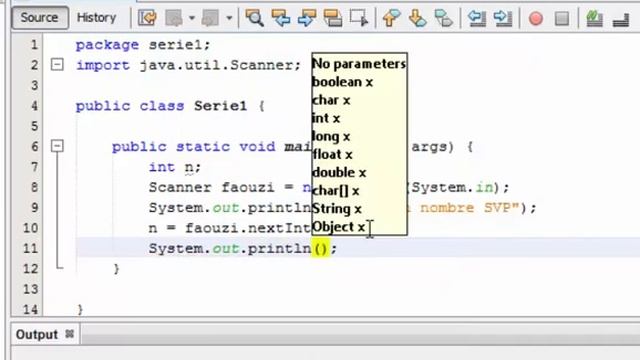Image resolution: width=640 pixels, height=360 pixels.
Task: Click the greyed-out Forward navigation icon
Action: (211, 18)
